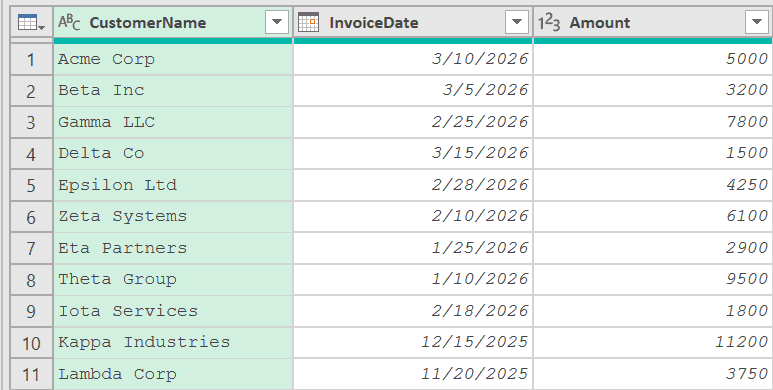
Task: Click the 2/10/2026 date cell
Action: coord(413,217)
